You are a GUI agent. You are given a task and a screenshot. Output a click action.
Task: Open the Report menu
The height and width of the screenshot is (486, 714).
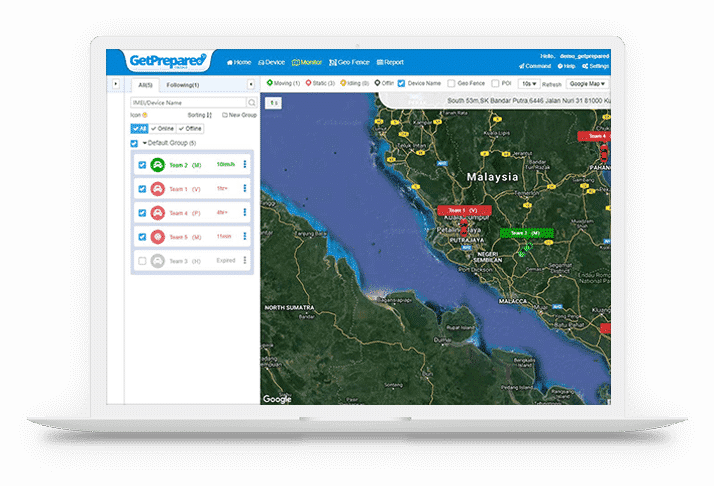(390, 62)
